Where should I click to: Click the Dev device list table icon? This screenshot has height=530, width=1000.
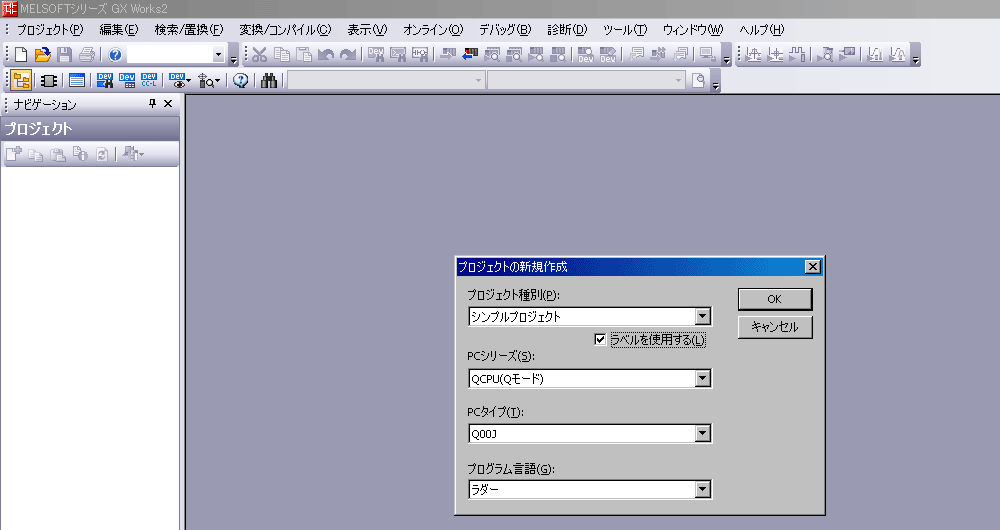(127, 80)
